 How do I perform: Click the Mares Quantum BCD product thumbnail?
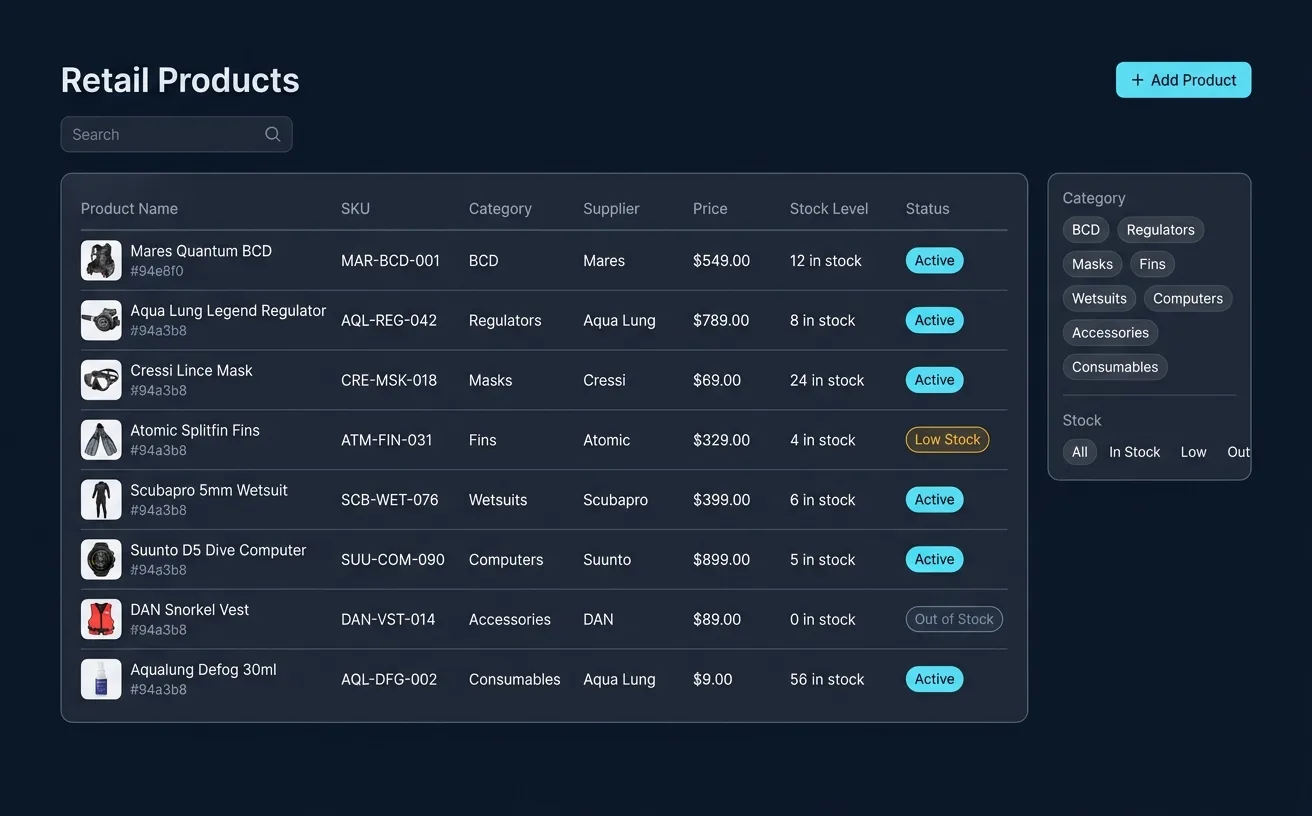[x=101, y=260]
